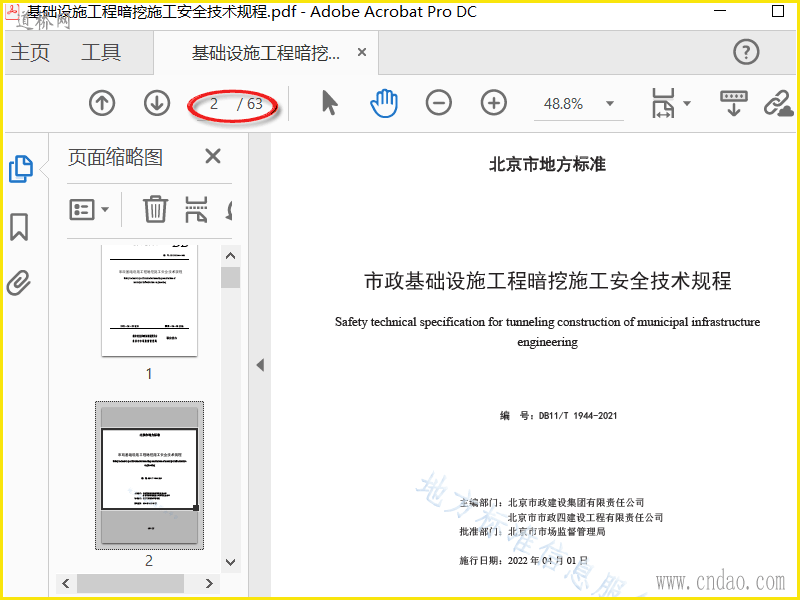Viewport: 800px width, 600px height.
Task: Select page 1 thumbnail
Action: tap(149, 300)
